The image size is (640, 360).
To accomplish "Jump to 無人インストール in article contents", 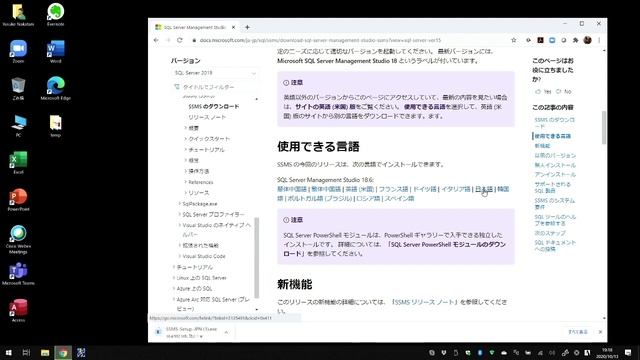I will pos(555,165).
